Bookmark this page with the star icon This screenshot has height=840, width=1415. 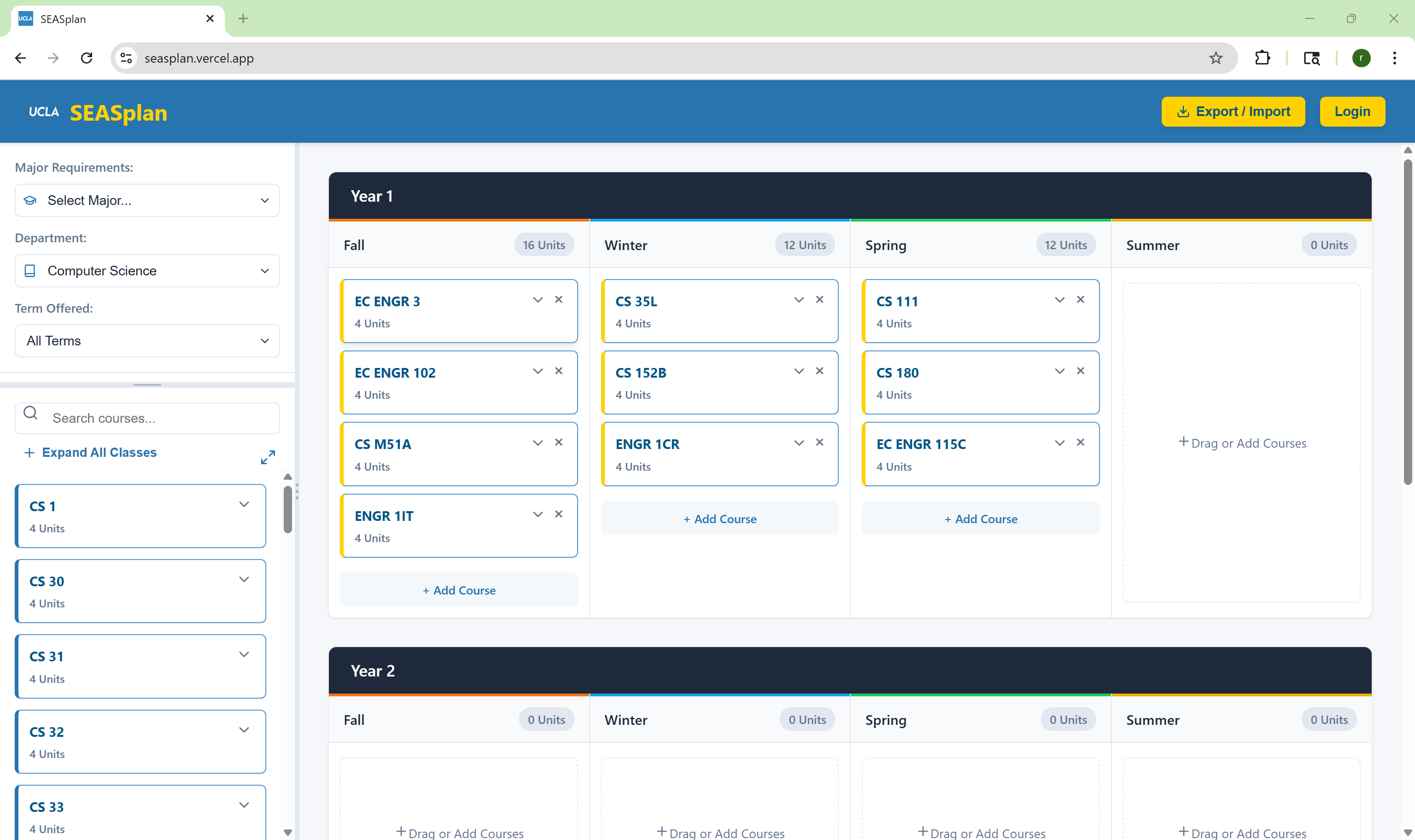pos(1215,58)
